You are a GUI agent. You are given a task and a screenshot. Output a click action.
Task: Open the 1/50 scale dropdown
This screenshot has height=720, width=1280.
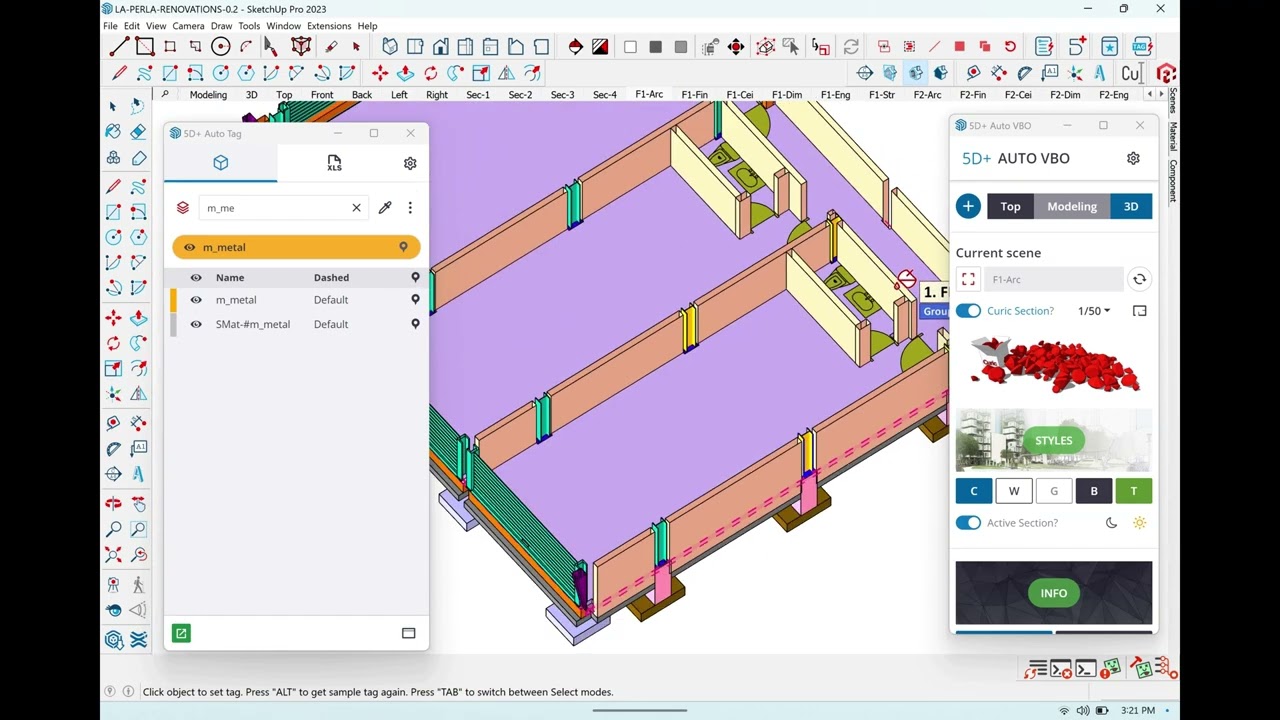(x=1093, y=311)
